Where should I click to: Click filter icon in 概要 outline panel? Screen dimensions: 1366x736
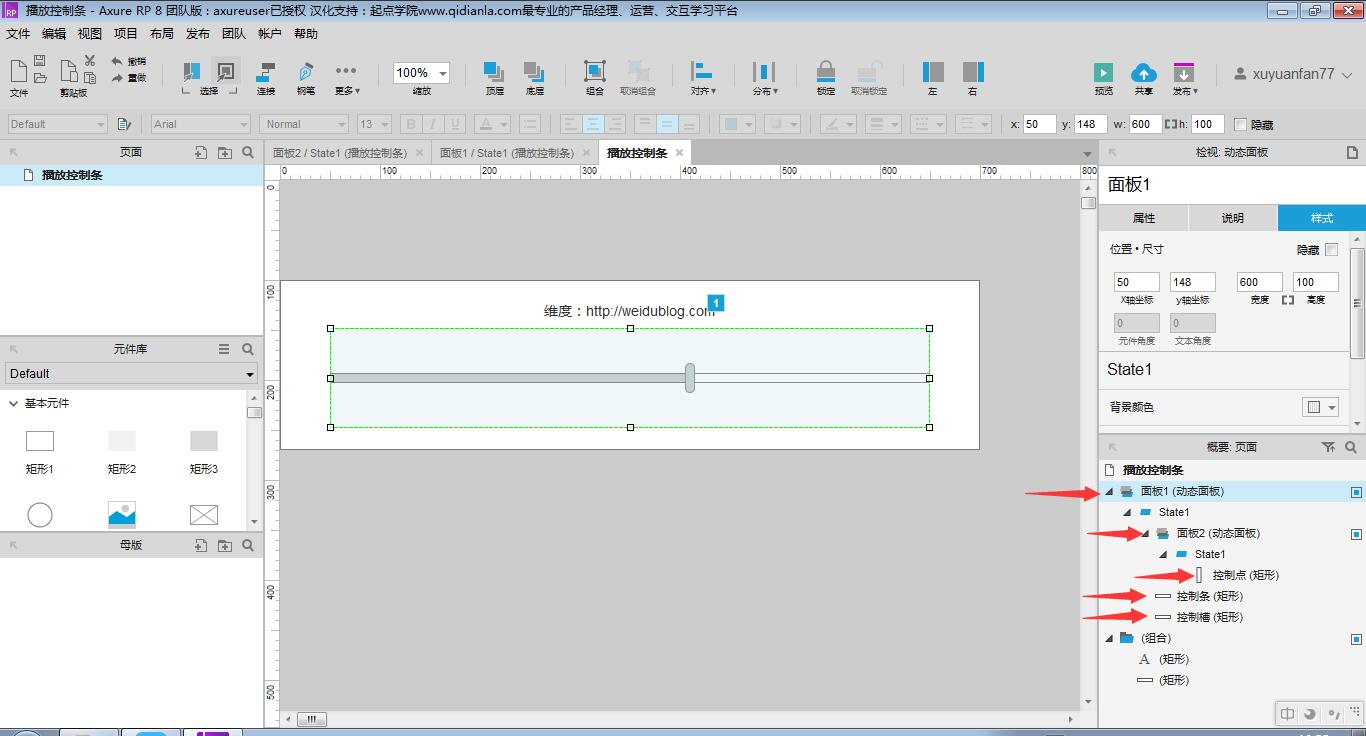point(1328,447)
